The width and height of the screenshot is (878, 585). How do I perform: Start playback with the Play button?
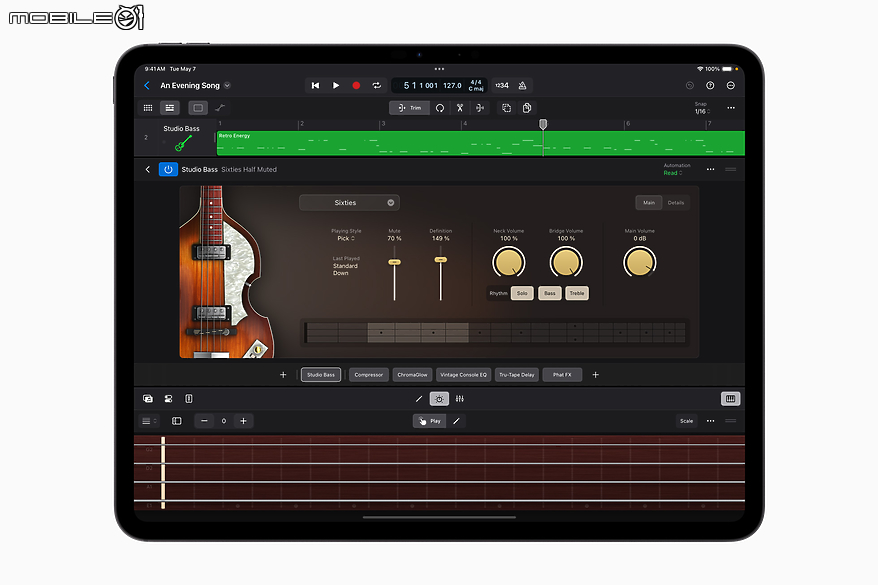pyautogui.click(x=336, y=86)
